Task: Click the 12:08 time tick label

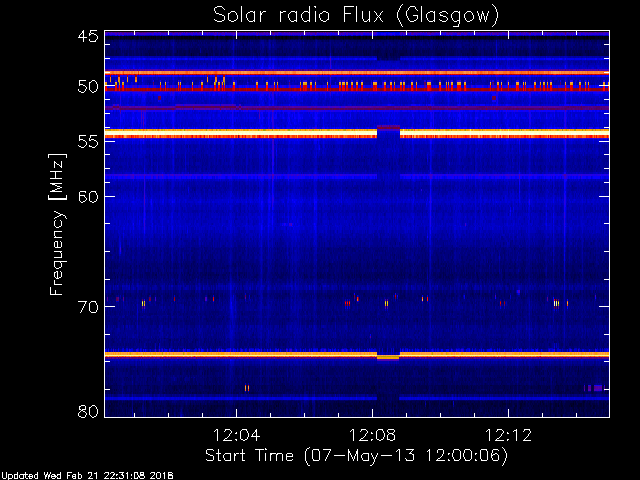Action: 372,435
